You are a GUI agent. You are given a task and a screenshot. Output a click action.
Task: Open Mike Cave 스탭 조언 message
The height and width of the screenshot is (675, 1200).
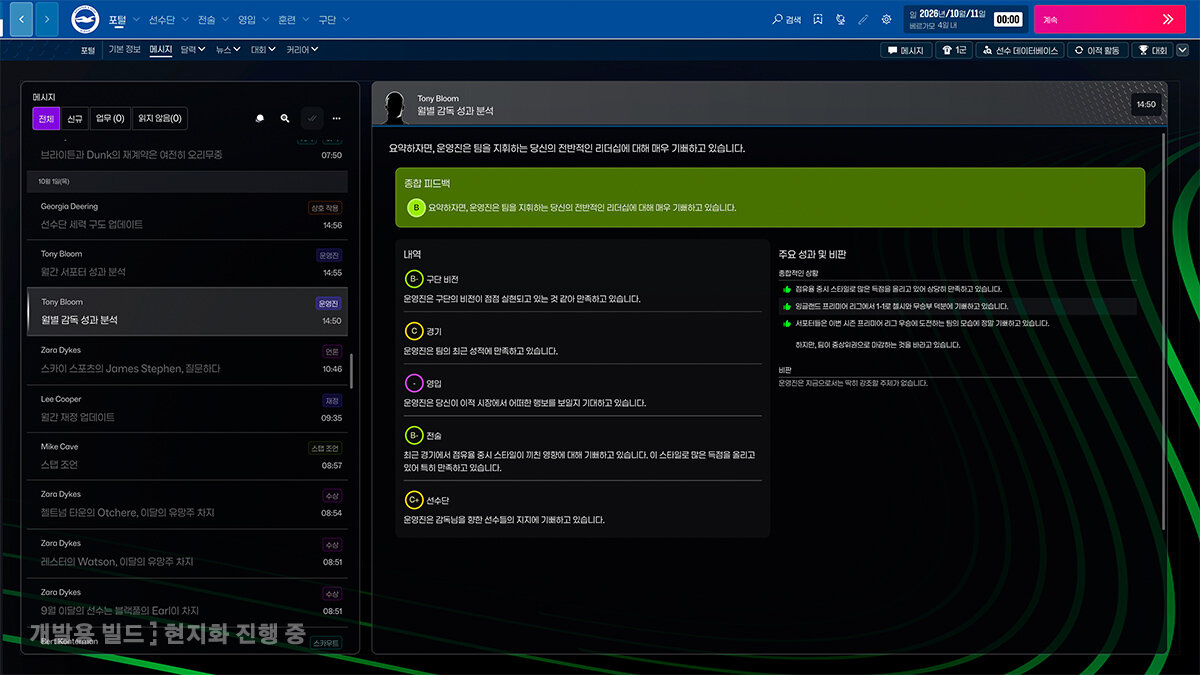[188, 456]
